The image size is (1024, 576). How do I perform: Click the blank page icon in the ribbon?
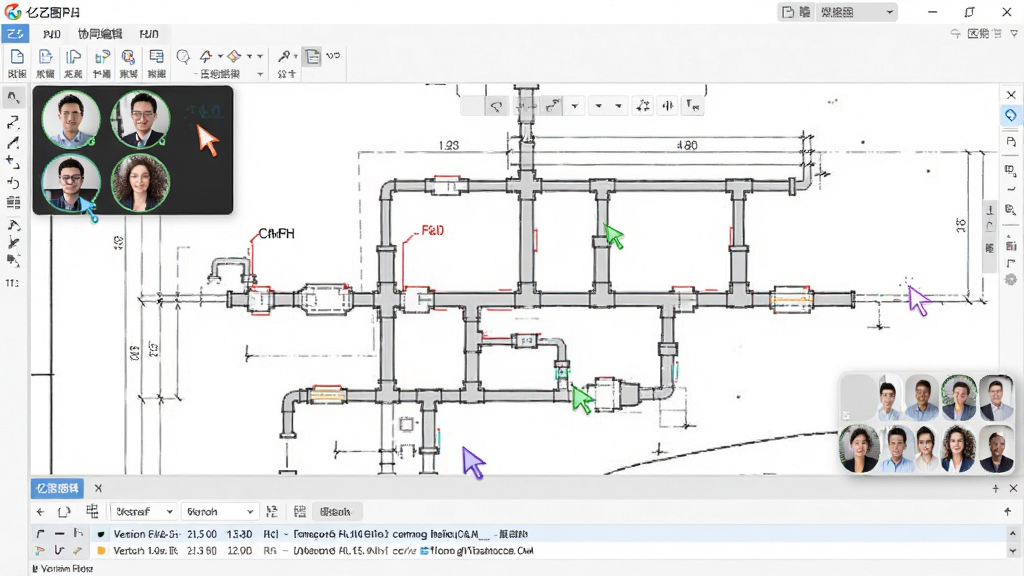(17, 57)
